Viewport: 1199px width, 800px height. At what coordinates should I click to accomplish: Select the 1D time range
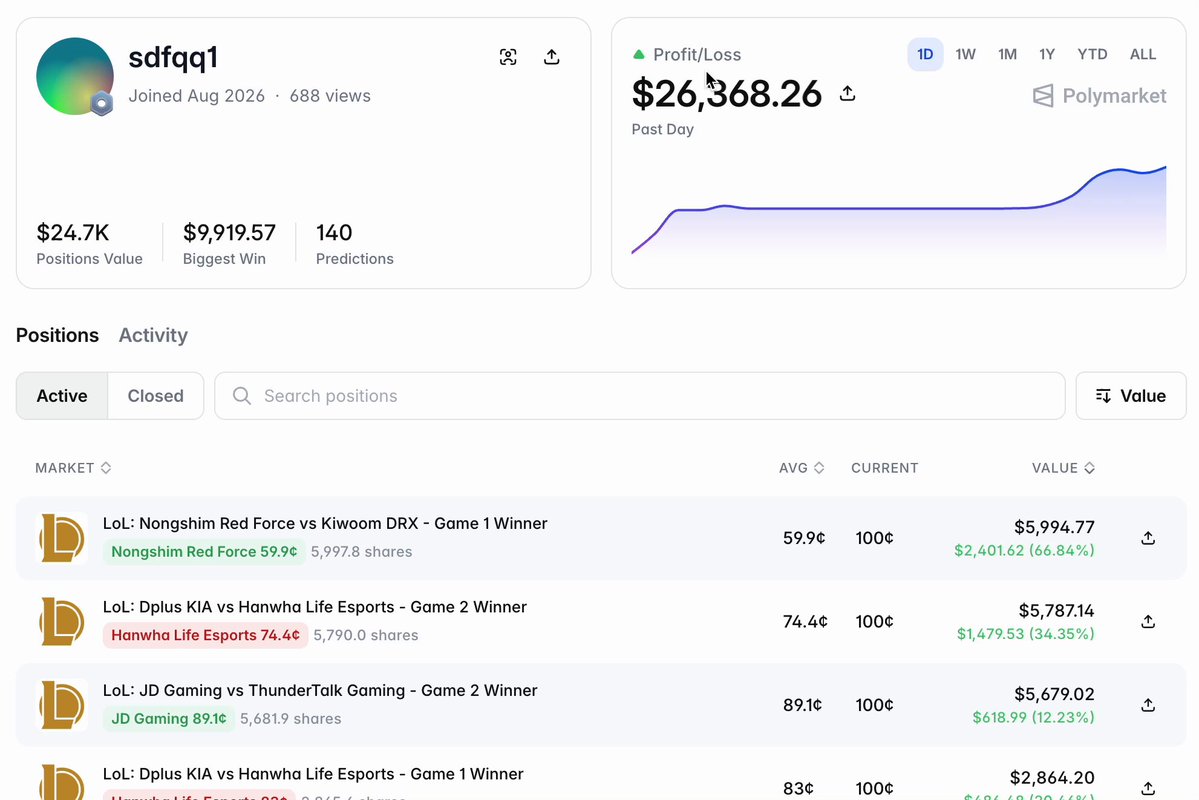tap(925, 54)
